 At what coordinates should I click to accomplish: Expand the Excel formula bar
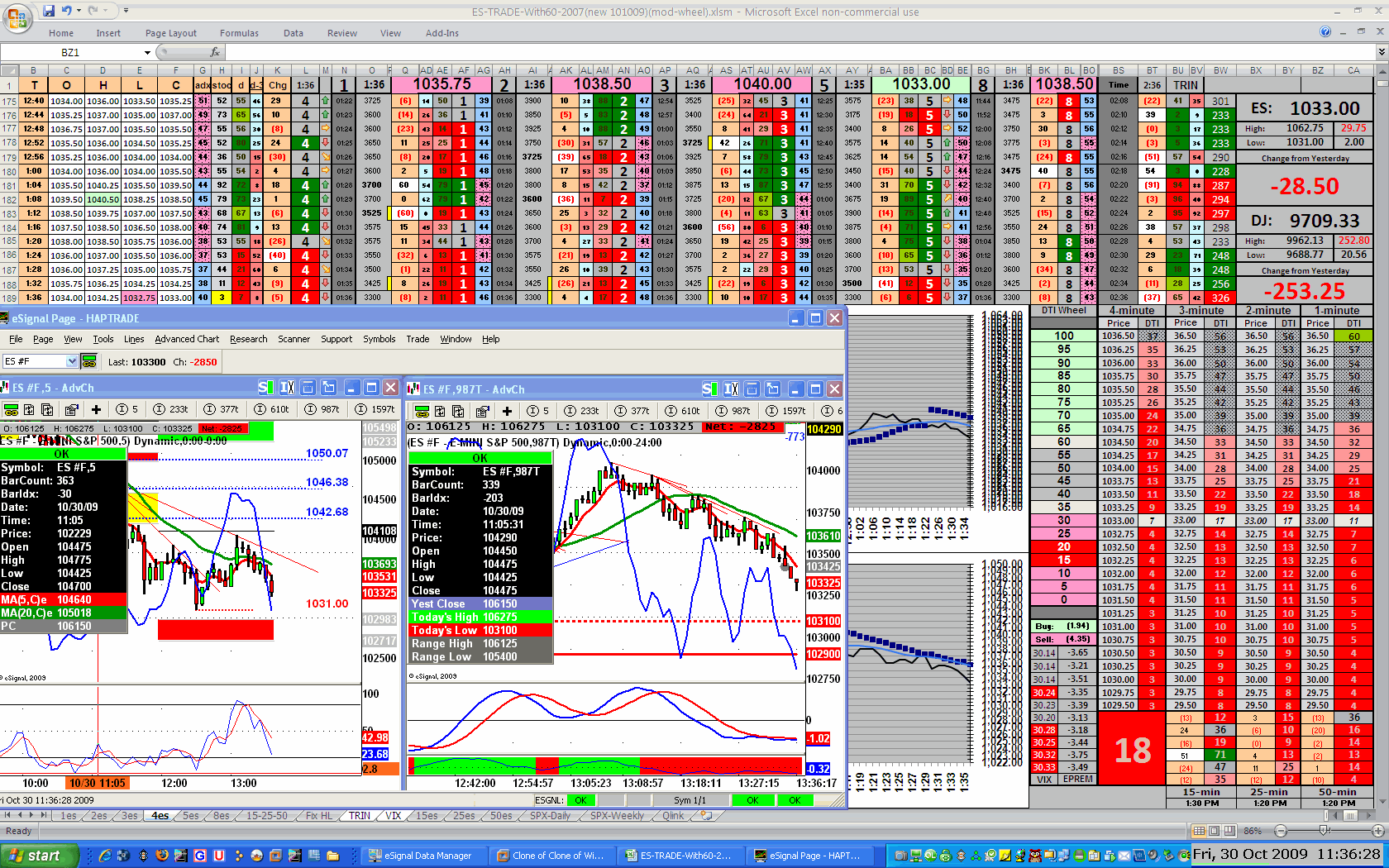1382,52
